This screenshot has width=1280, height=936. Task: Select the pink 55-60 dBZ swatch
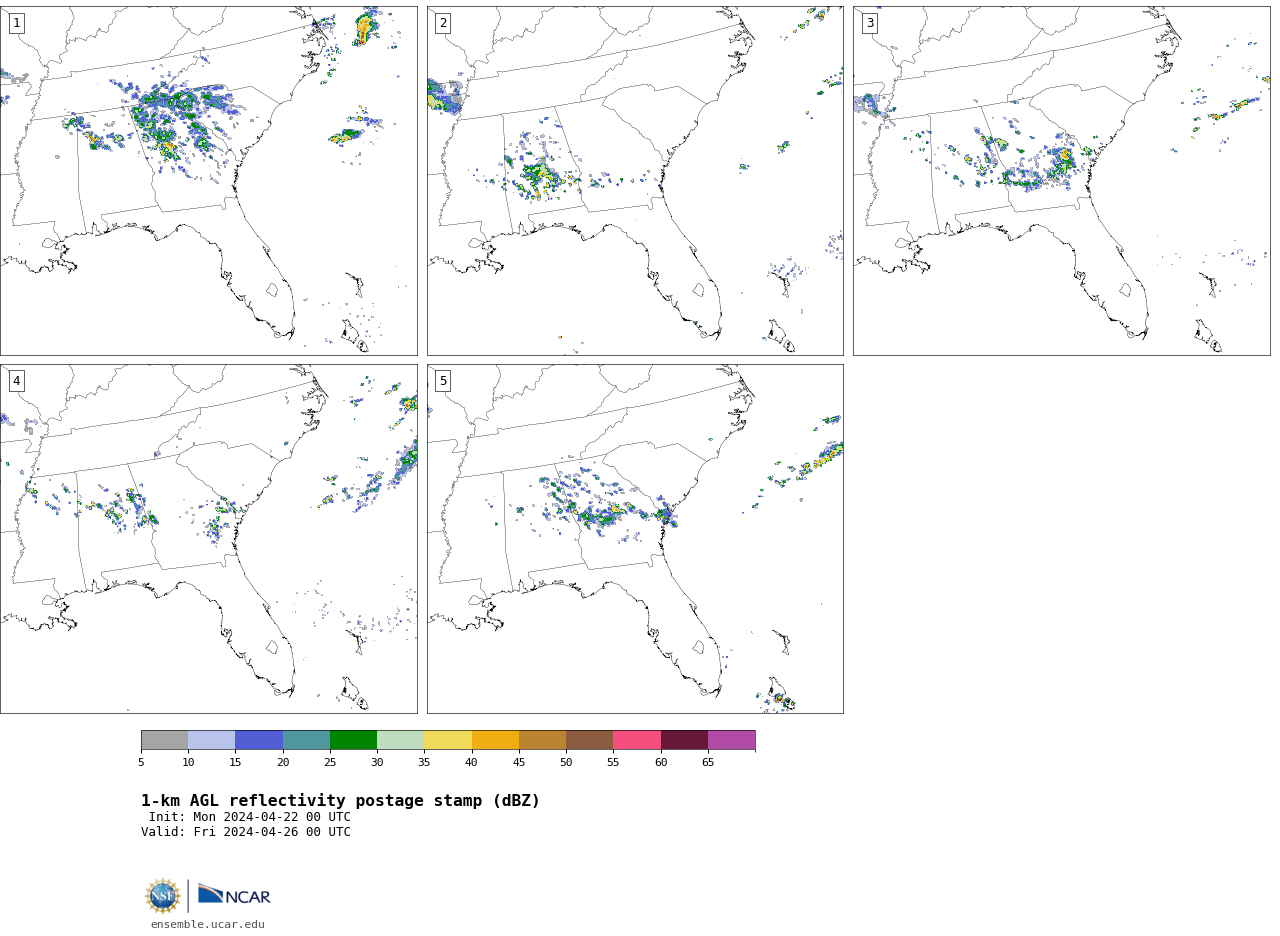coord(637,740)
